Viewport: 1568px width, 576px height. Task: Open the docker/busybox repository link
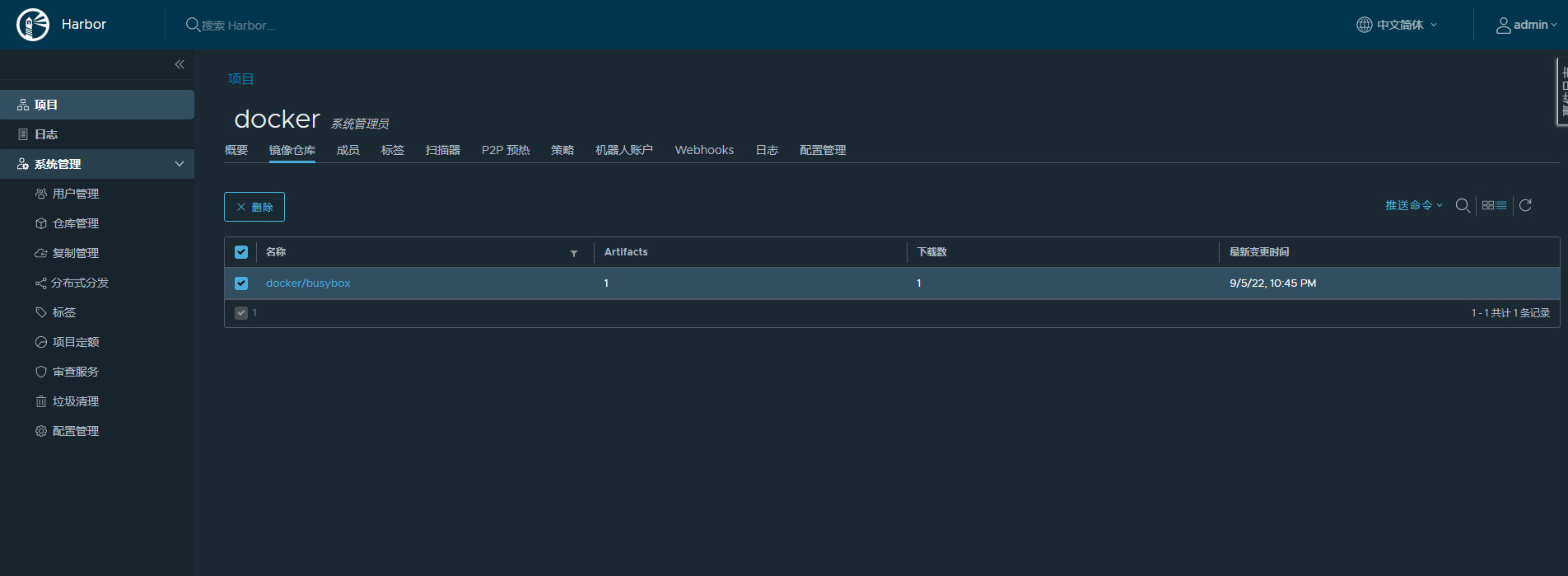308,283
